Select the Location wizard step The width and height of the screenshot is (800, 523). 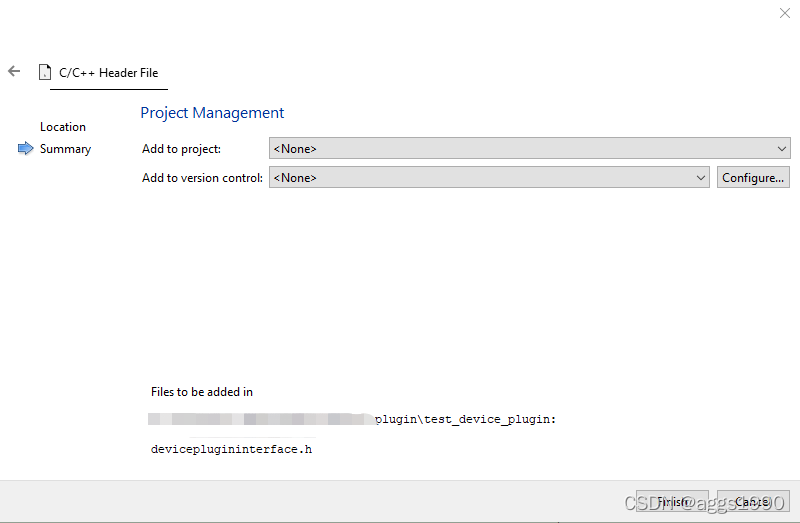[x=63, y=127]
